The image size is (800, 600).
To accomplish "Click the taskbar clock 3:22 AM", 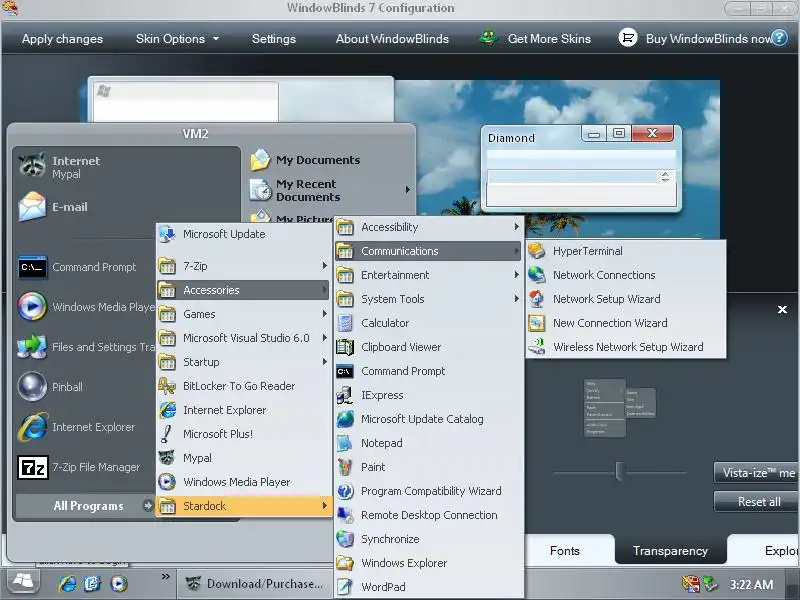I will (751, 585).
